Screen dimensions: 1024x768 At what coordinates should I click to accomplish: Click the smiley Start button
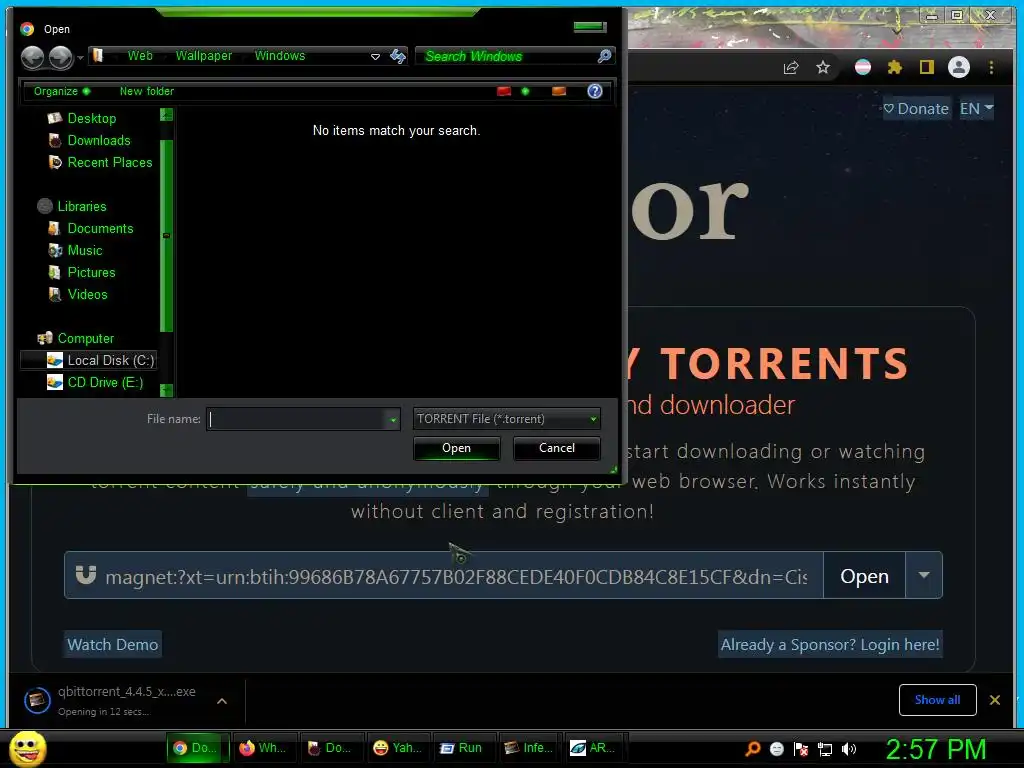pyautogui.click(x=27, y=748)
